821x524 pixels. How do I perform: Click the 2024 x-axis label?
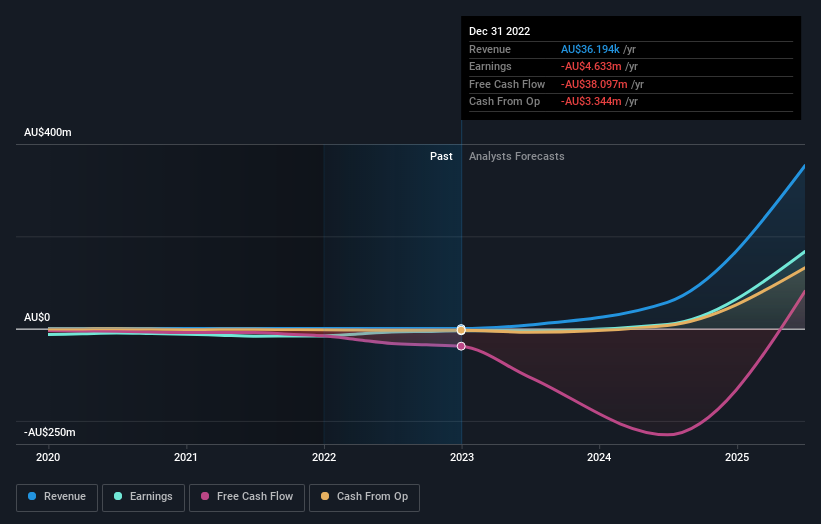point(599,457)
